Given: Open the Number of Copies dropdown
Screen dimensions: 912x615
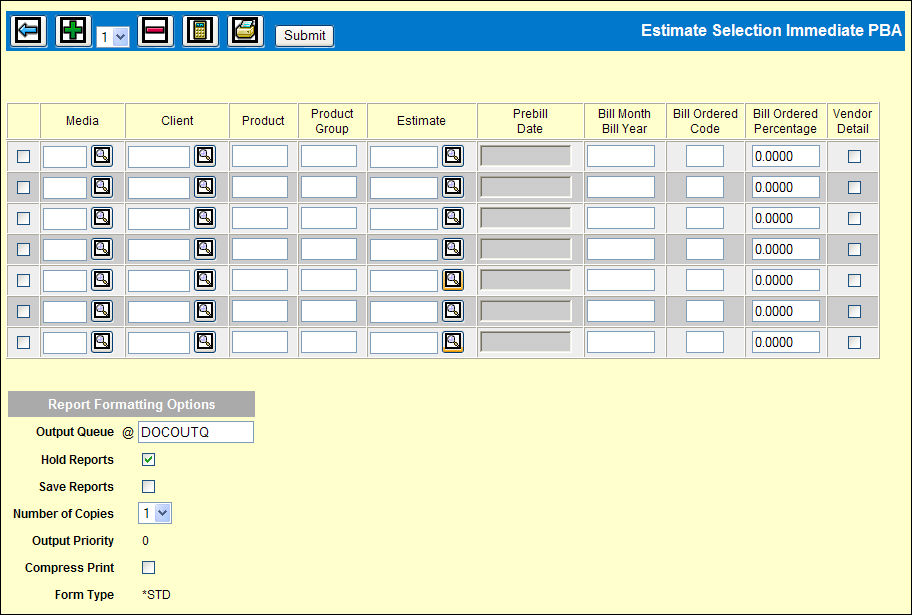Looking at the screenshot, I should (155, 513).
